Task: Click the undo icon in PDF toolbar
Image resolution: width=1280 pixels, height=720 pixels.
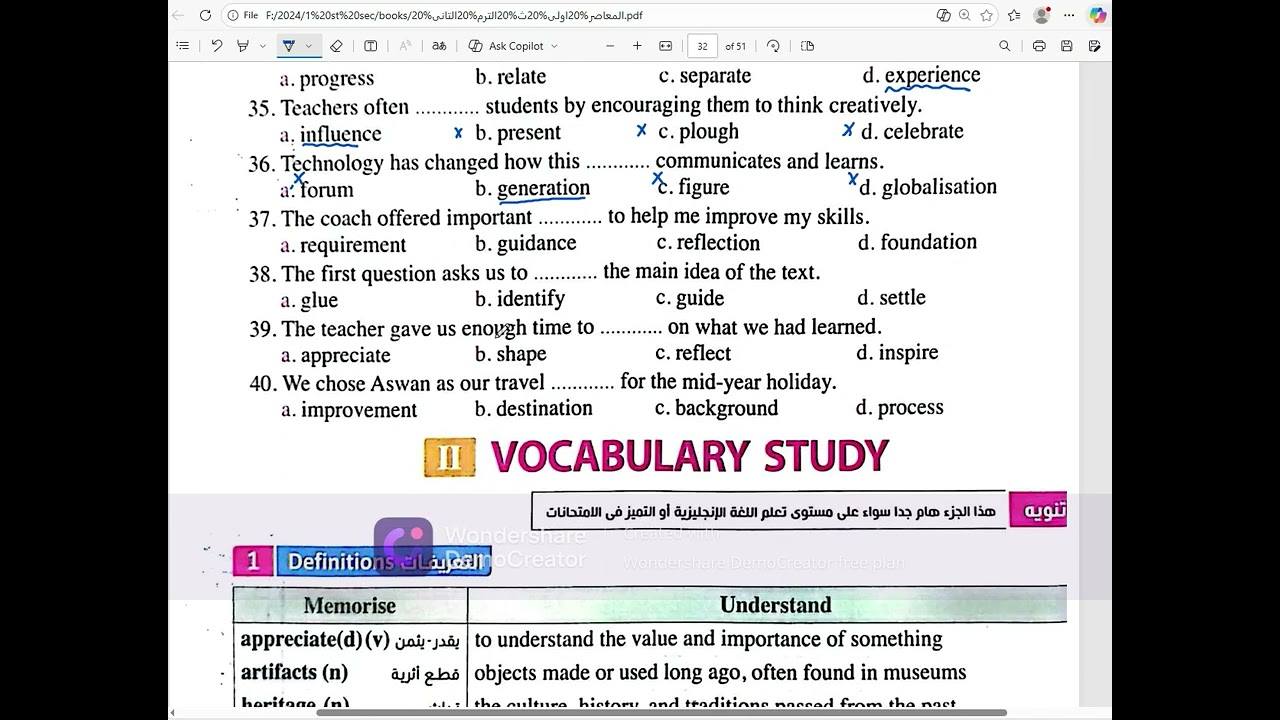Action: click(x=216, y=46)
